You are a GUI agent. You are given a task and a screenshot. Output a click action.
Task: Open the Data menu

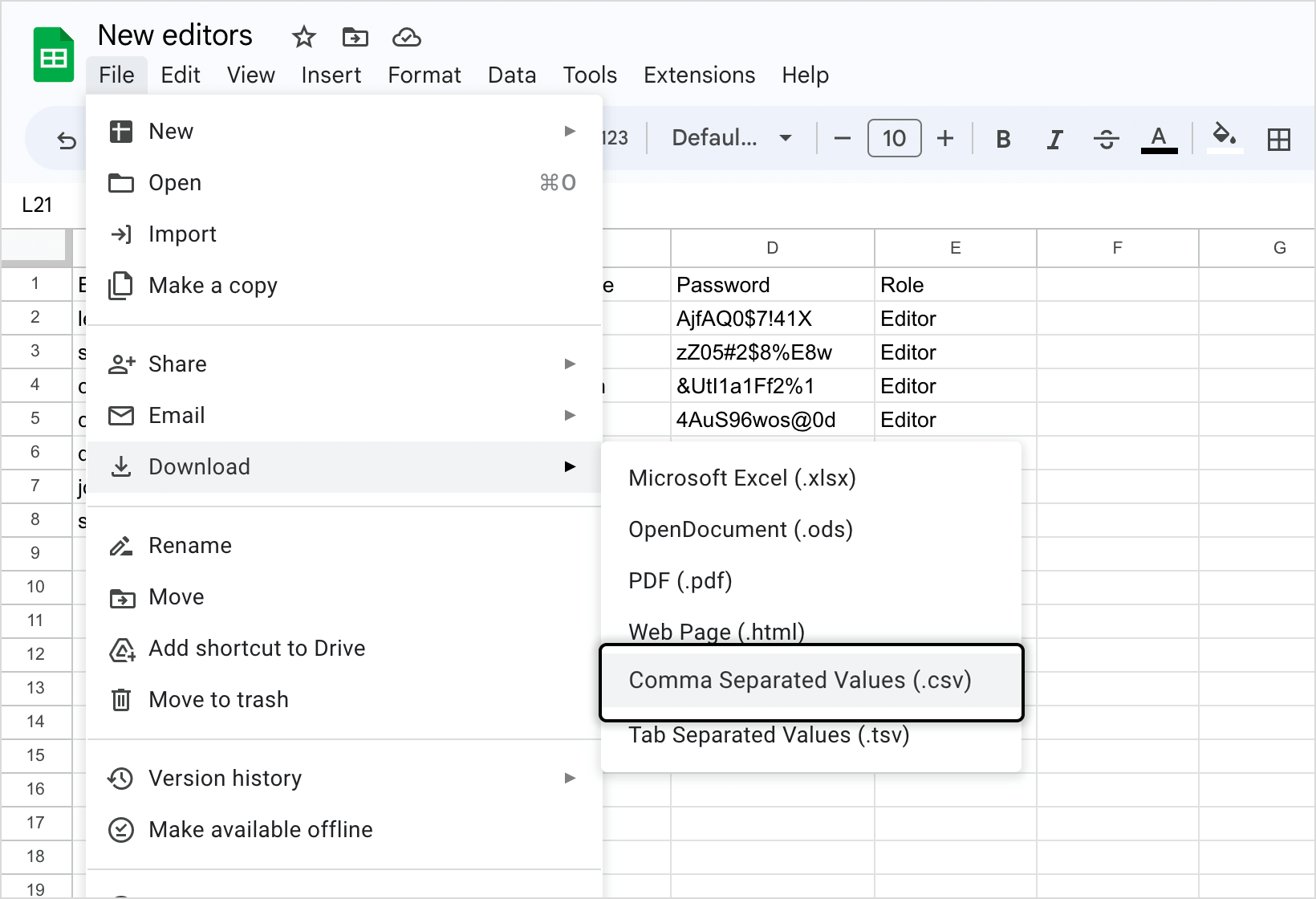tap(512, 75)
